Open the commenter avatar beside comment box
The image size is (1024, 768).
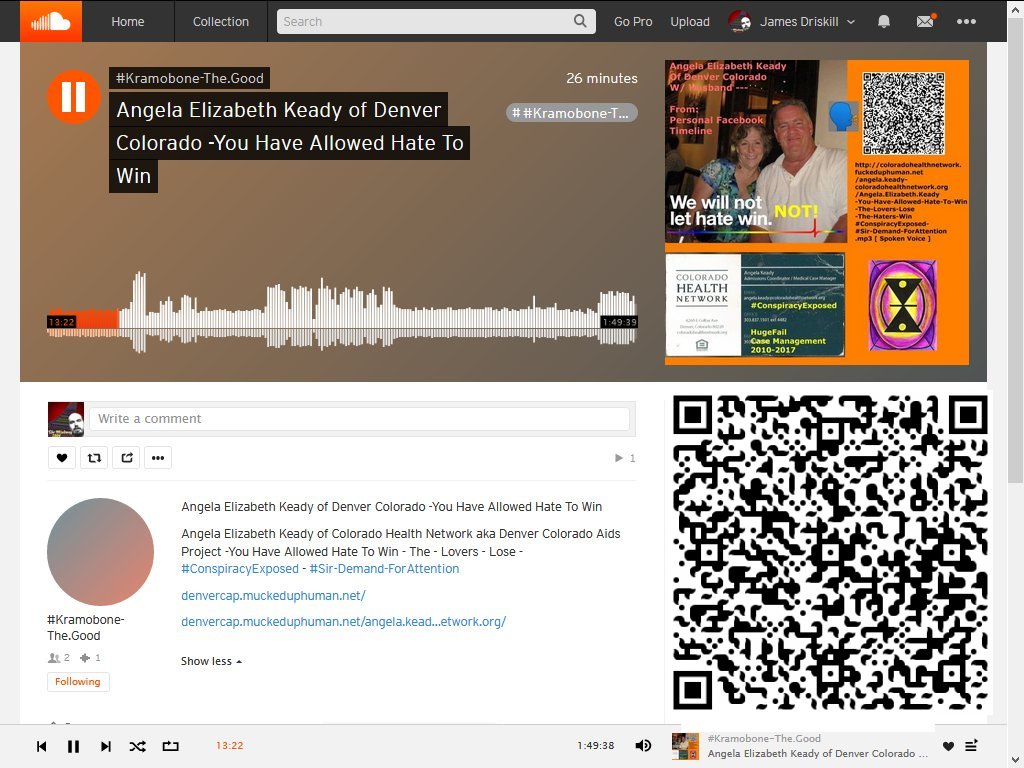tap(66, 419)
